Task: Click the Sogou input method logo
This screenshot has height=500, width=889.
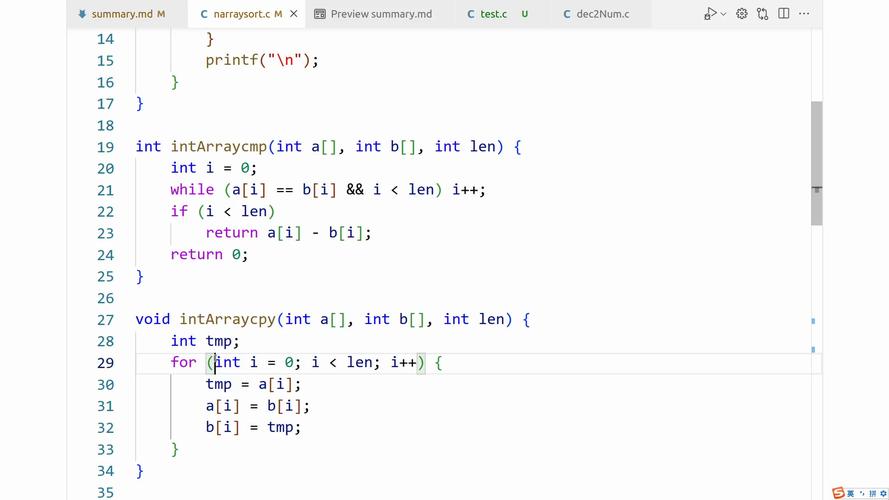Action: click(x=838, y=493)
